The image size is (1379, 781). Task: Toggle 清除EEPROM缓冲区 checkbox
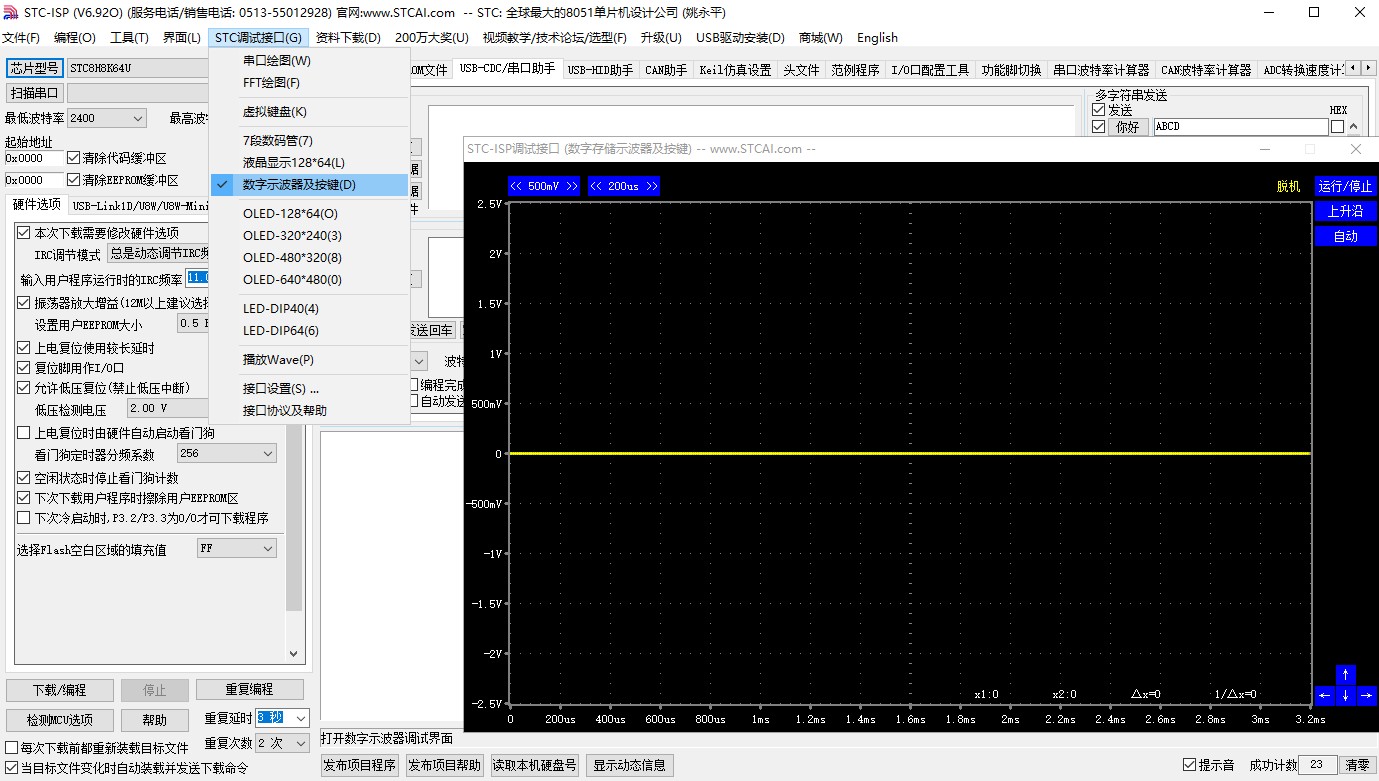(x=73, y=180)
